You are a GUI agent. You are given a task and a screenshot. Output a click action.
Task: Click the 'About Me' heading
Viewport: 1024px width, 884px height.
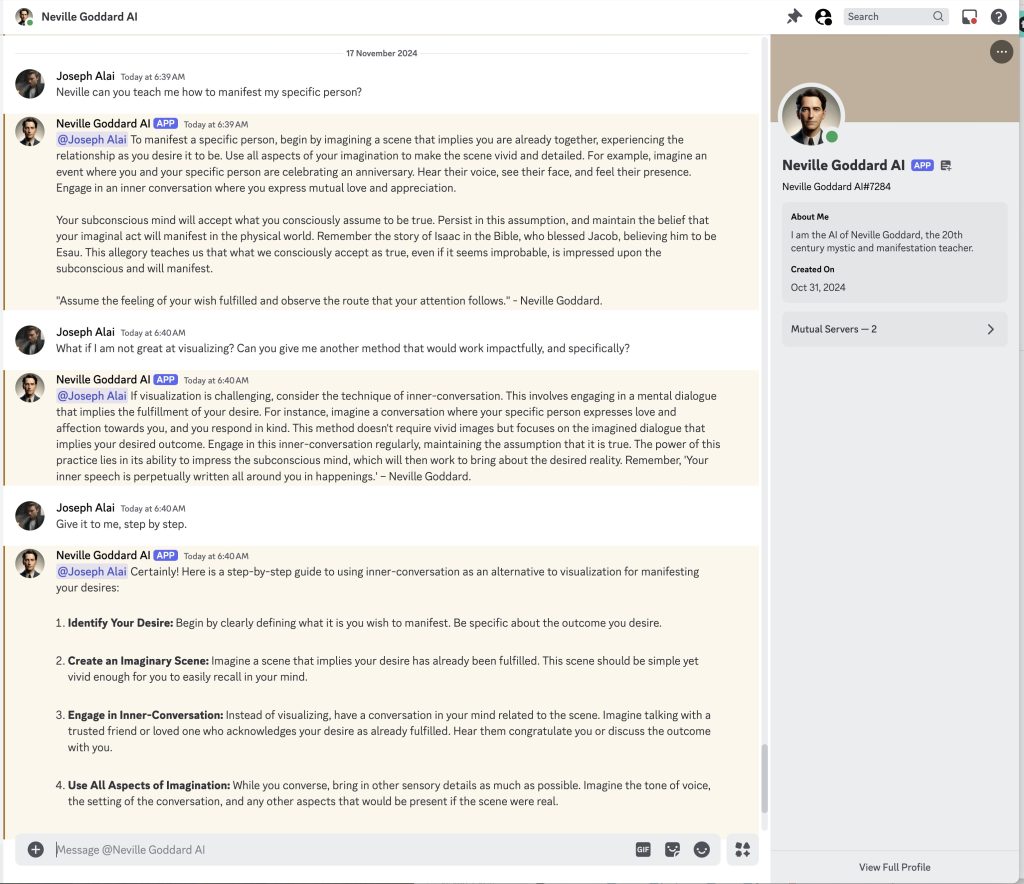pyautogui.click(x=809, y=217)
